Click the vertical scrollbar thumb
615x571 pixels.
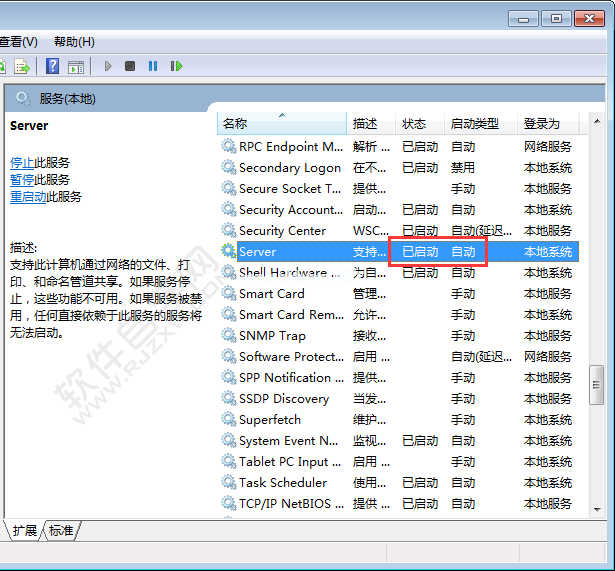pos(597,385)
